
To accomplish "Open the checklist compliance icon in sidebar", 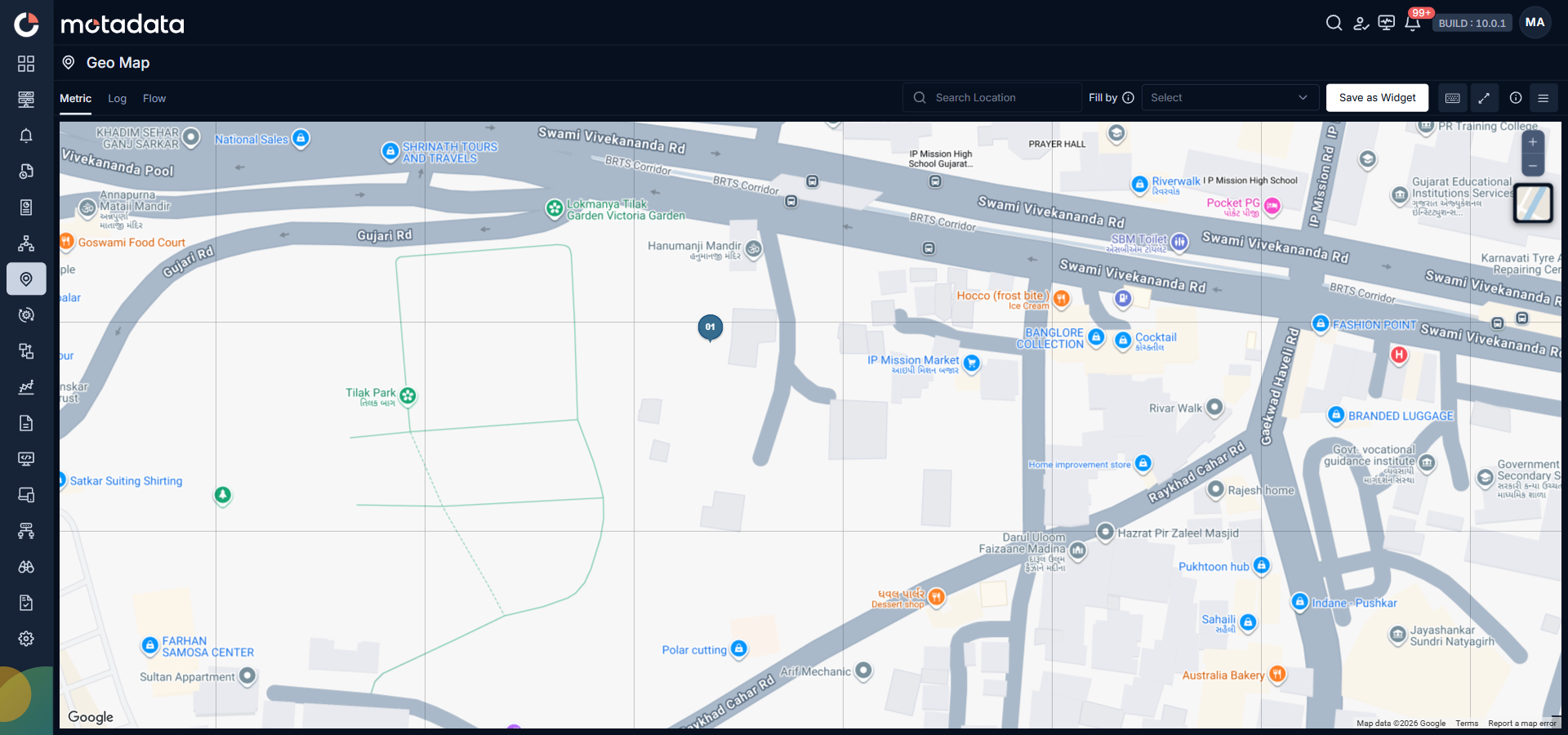I will click(x=26, y=603).
